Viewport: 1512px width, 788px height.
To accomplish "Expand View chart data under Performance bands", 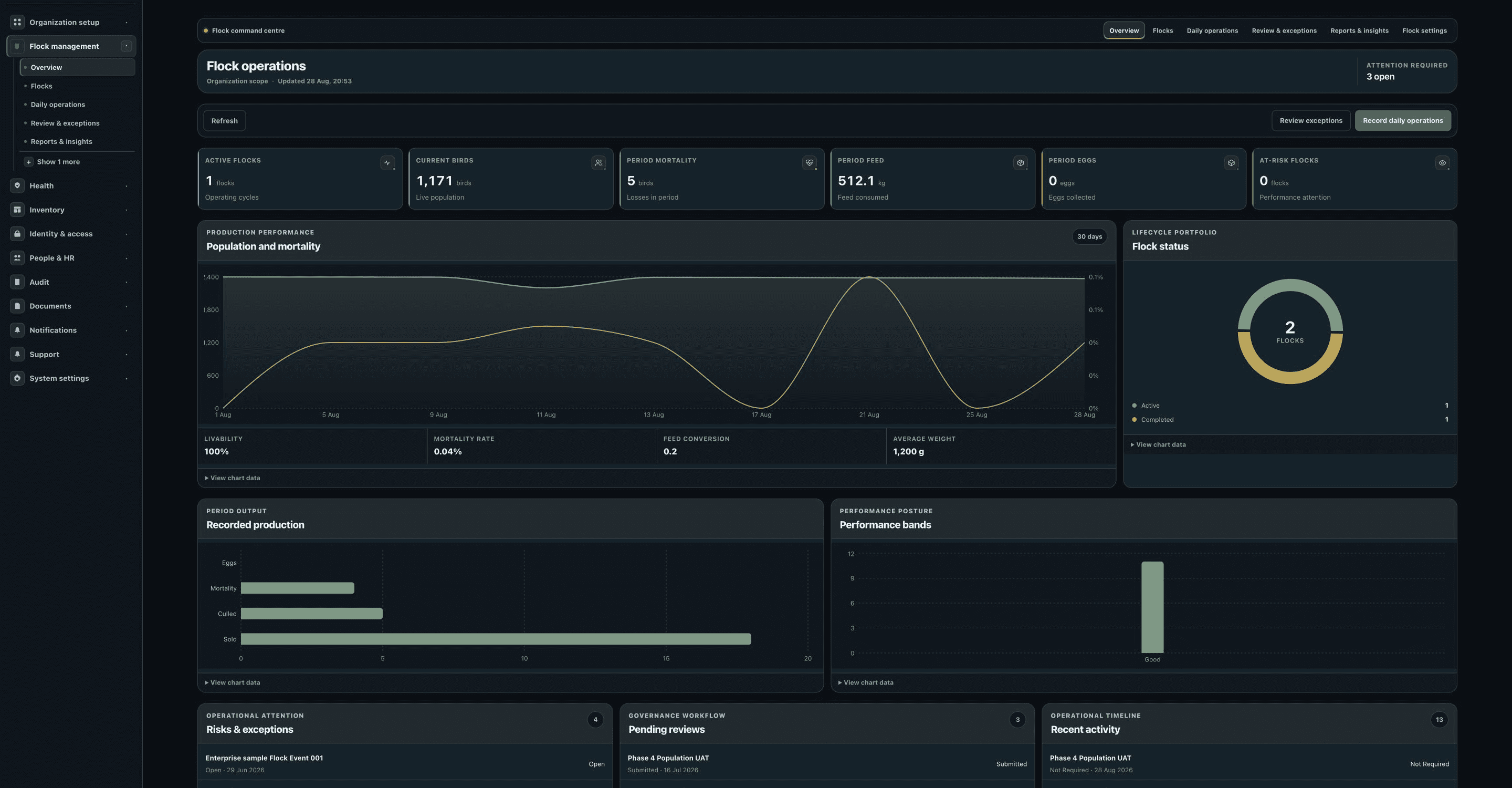I will (866, 682).
